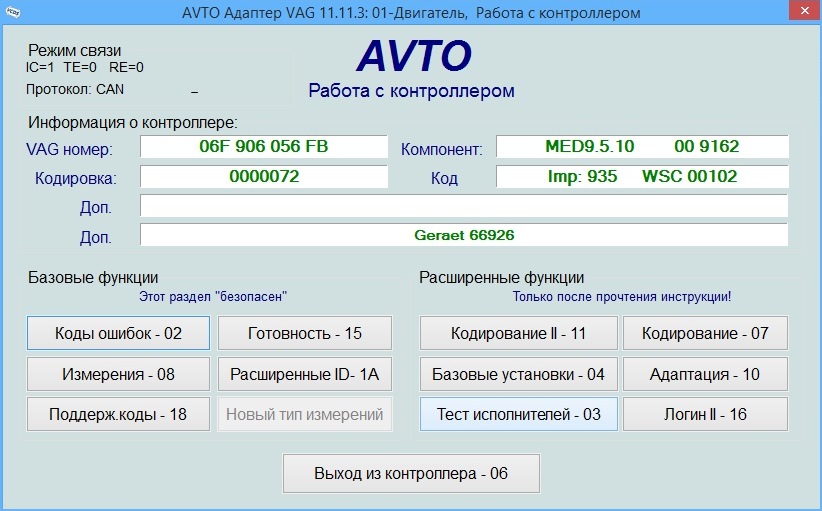Open Логин II - 16
Image resolution: width=822 pixels, height=511 pixels.
(705, 414)
